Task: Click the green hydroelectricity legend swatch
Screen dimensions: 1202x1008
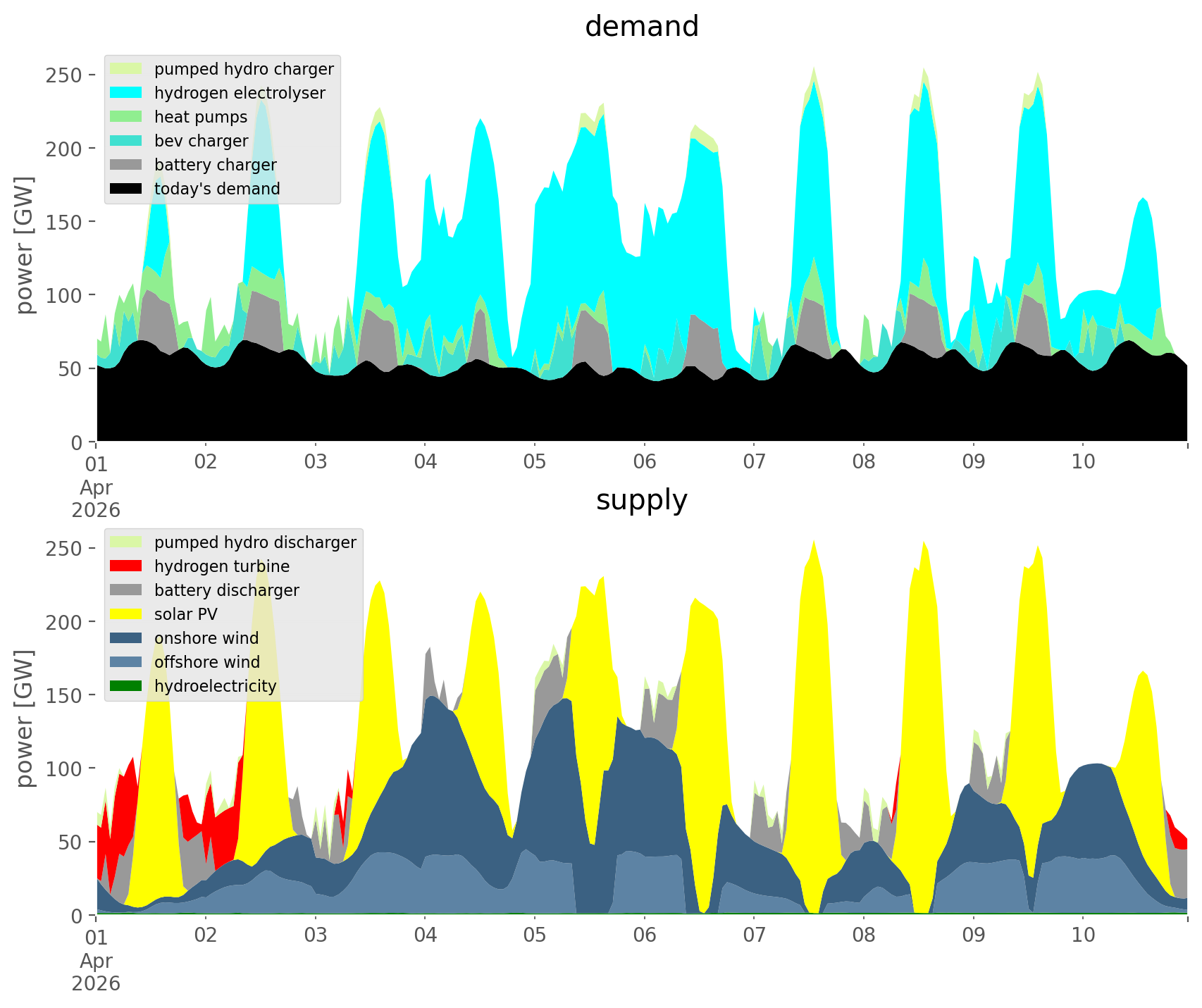Action: tap(127, 686)
